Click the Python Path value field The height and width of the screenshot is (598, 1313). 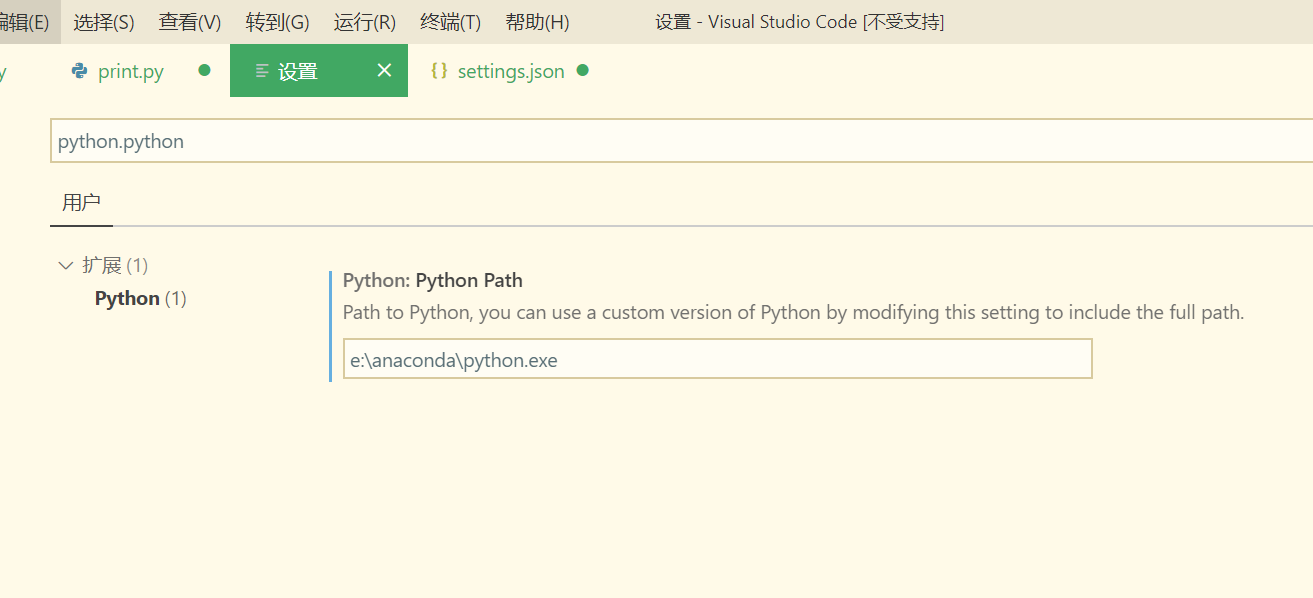[x=717, y=358]
